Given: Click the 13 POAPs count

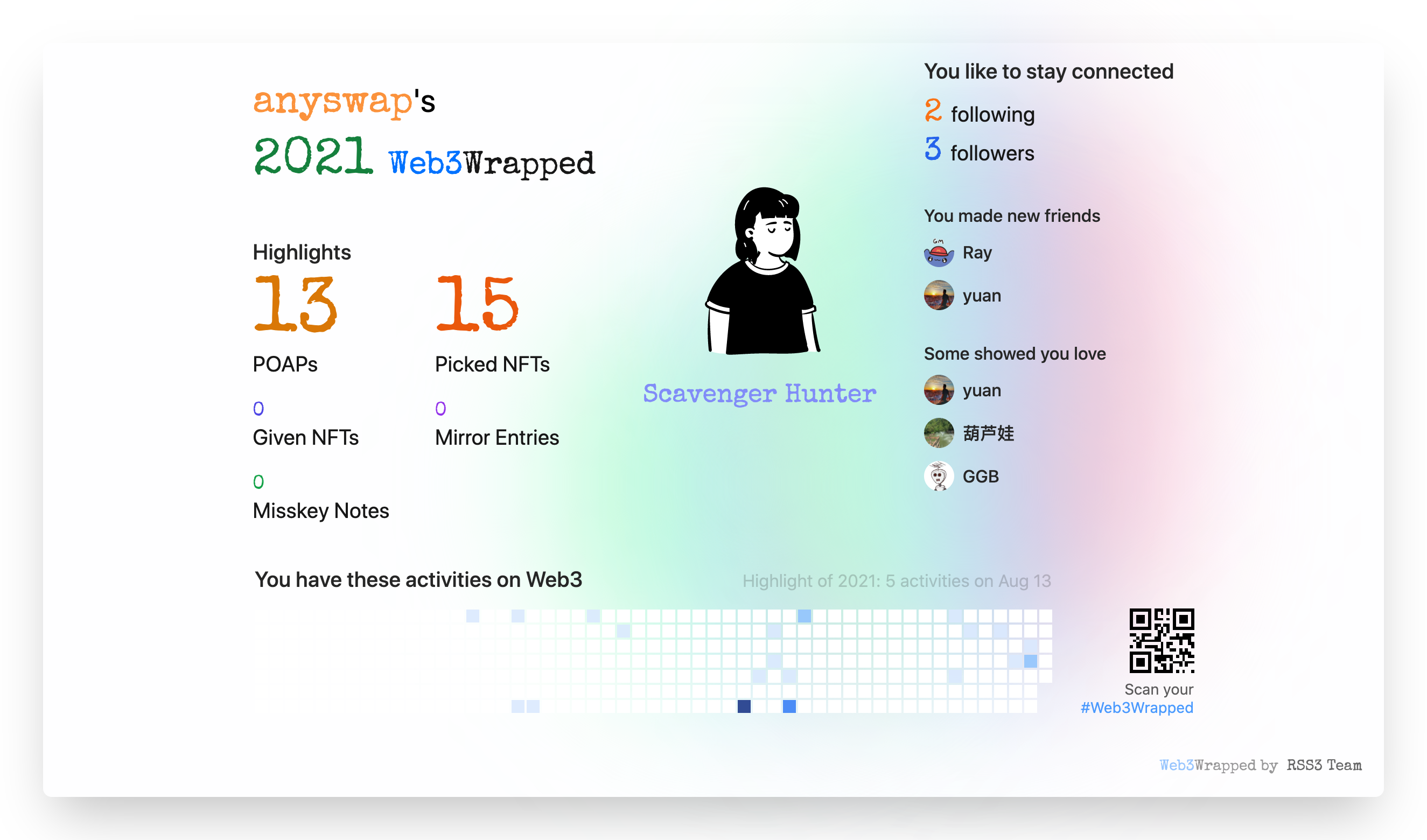Looking at the screenshot, I should pyautogui.click(x=295, y=304).
